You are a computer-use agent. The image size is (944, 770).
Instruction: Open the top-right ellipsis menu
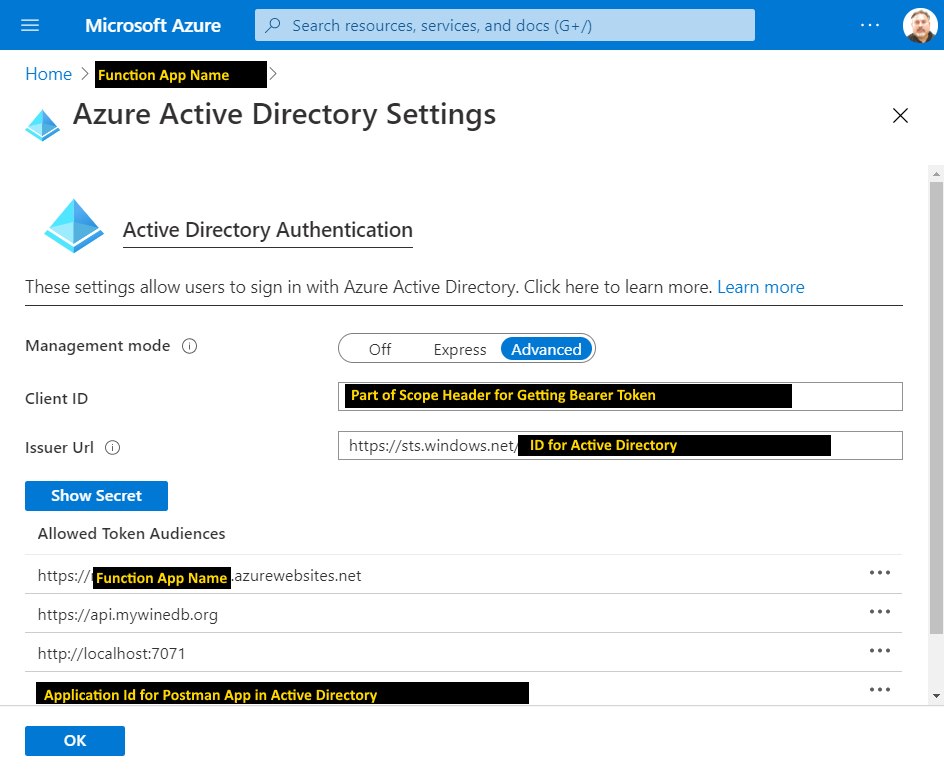point(869,25)
